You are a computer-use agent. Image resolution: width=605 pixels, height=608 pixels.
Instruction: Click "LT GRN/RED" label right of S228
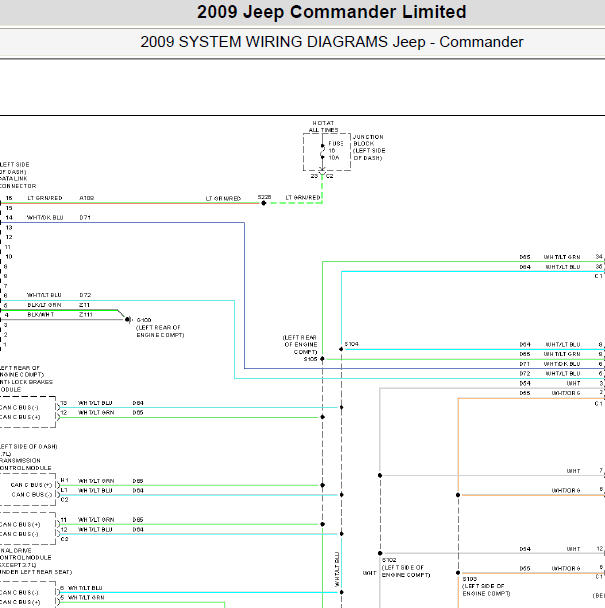(x=303, y=197)
